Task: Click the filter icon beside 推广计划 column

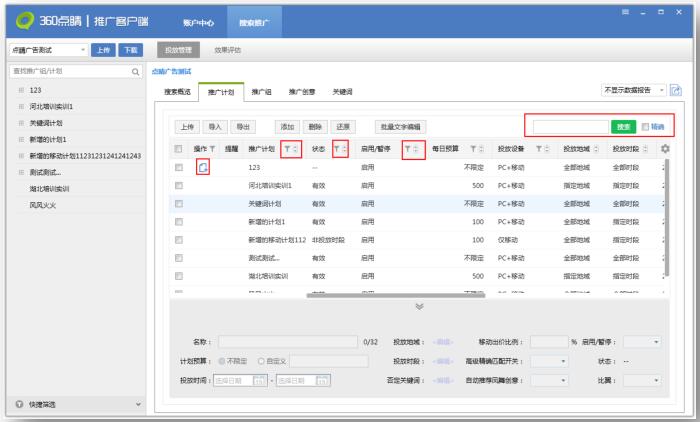Action: pyautogui.click(x=287, y=149)
